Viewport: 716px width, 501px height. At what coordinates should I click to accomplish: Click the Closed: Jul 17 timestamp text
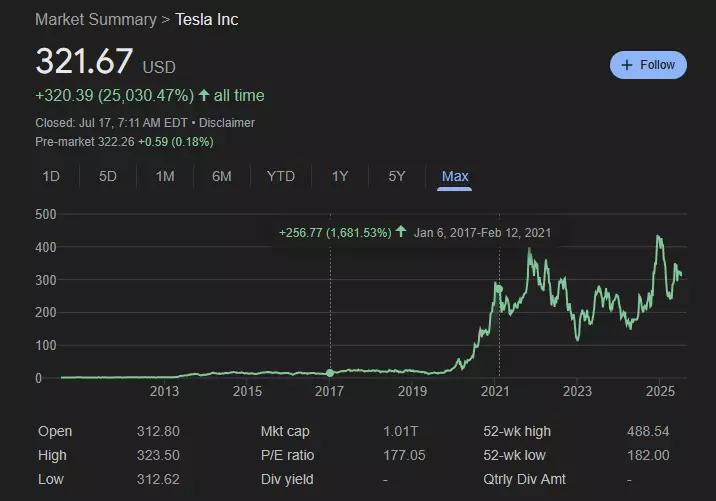click(111, 123)
